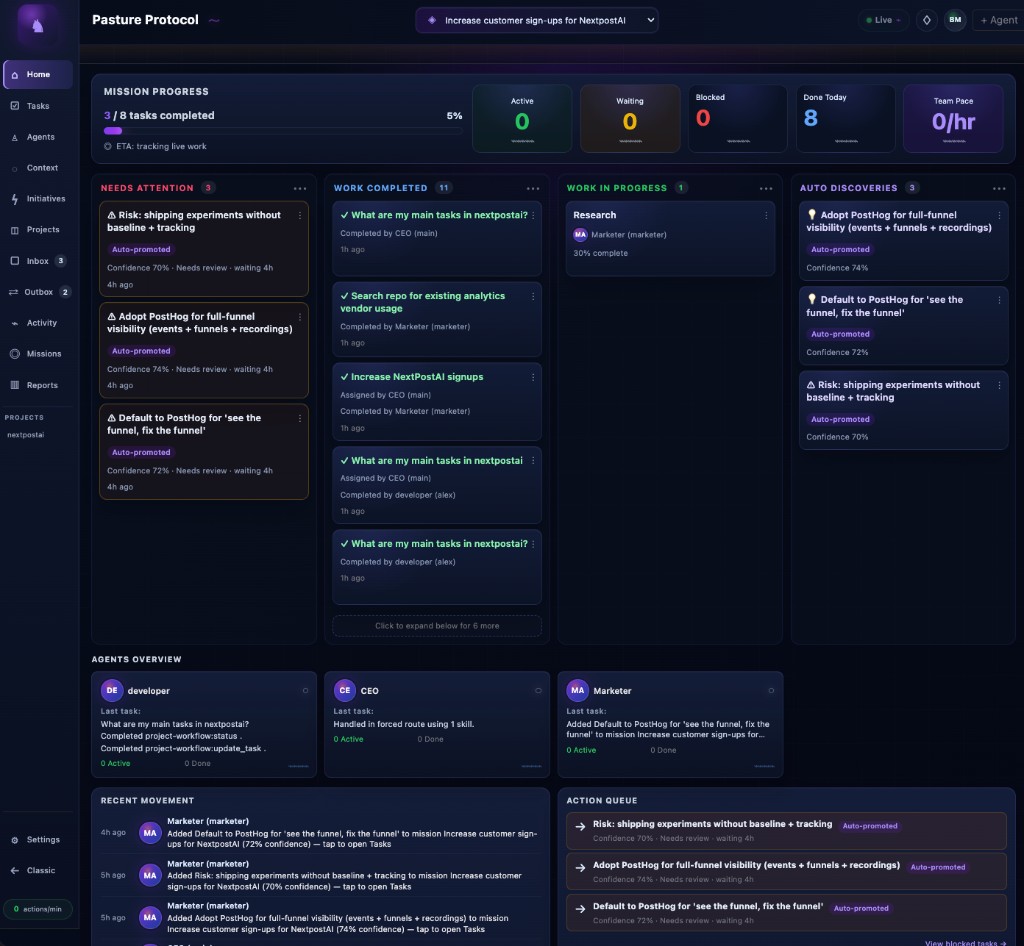Open Action Queue Default to PostHog item
Image resolution: width=1024 pixels, height=946 pixels.
786,913
